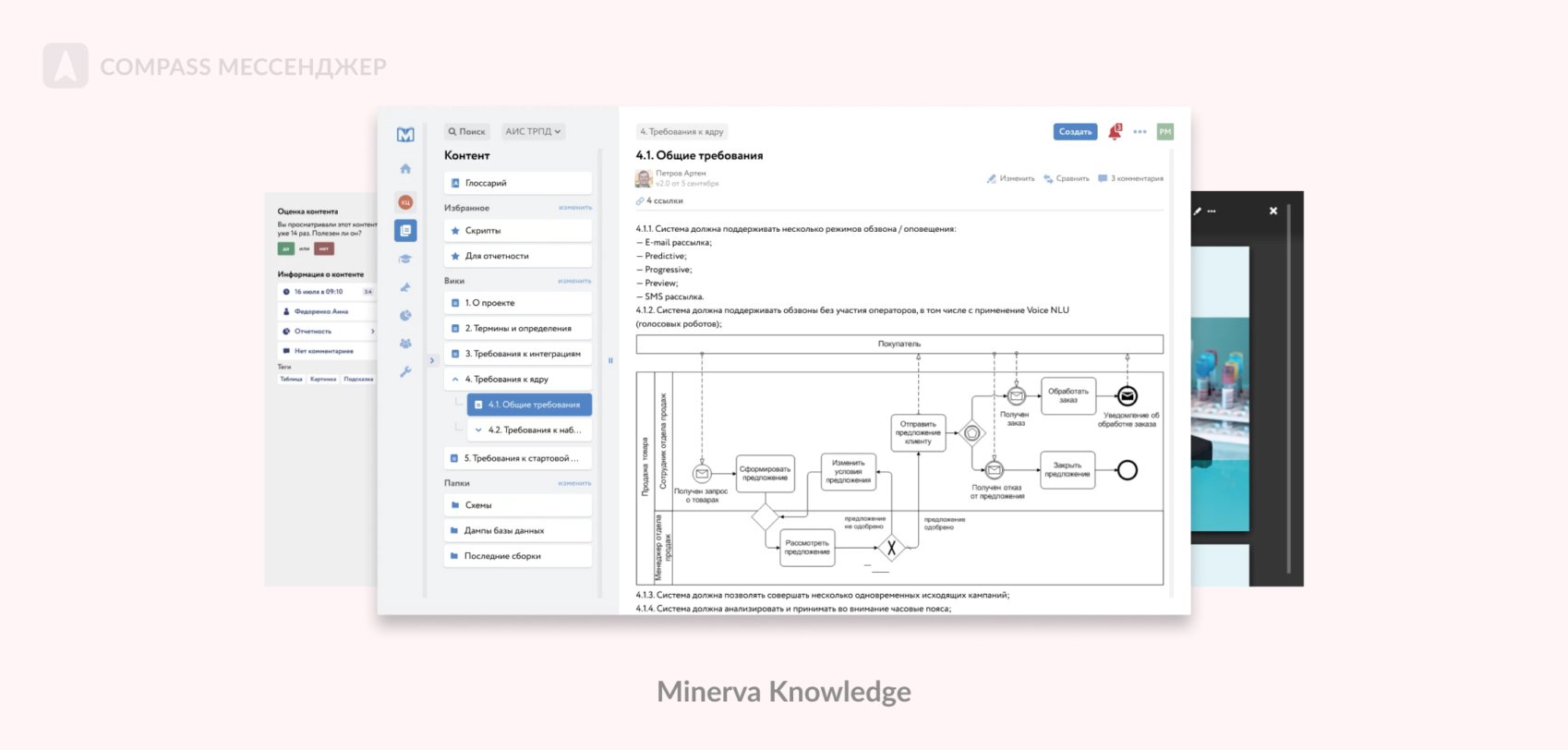Click the dark panel vertical scrollbar
The width and height of the screenshot is (1568, 750).
click(x=1288, y=388)
